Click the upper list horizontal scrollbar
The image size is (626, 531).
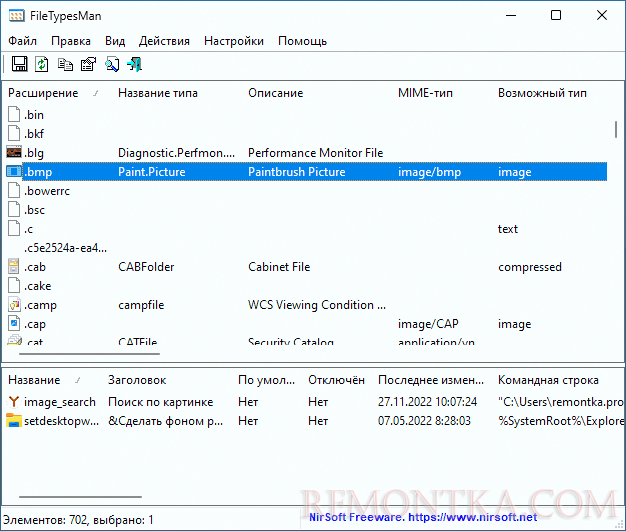tap(89, 354)
